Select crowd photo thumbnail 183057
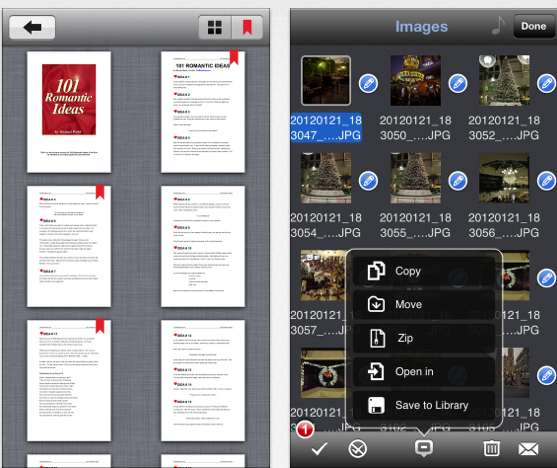 [x=323, y=275]
